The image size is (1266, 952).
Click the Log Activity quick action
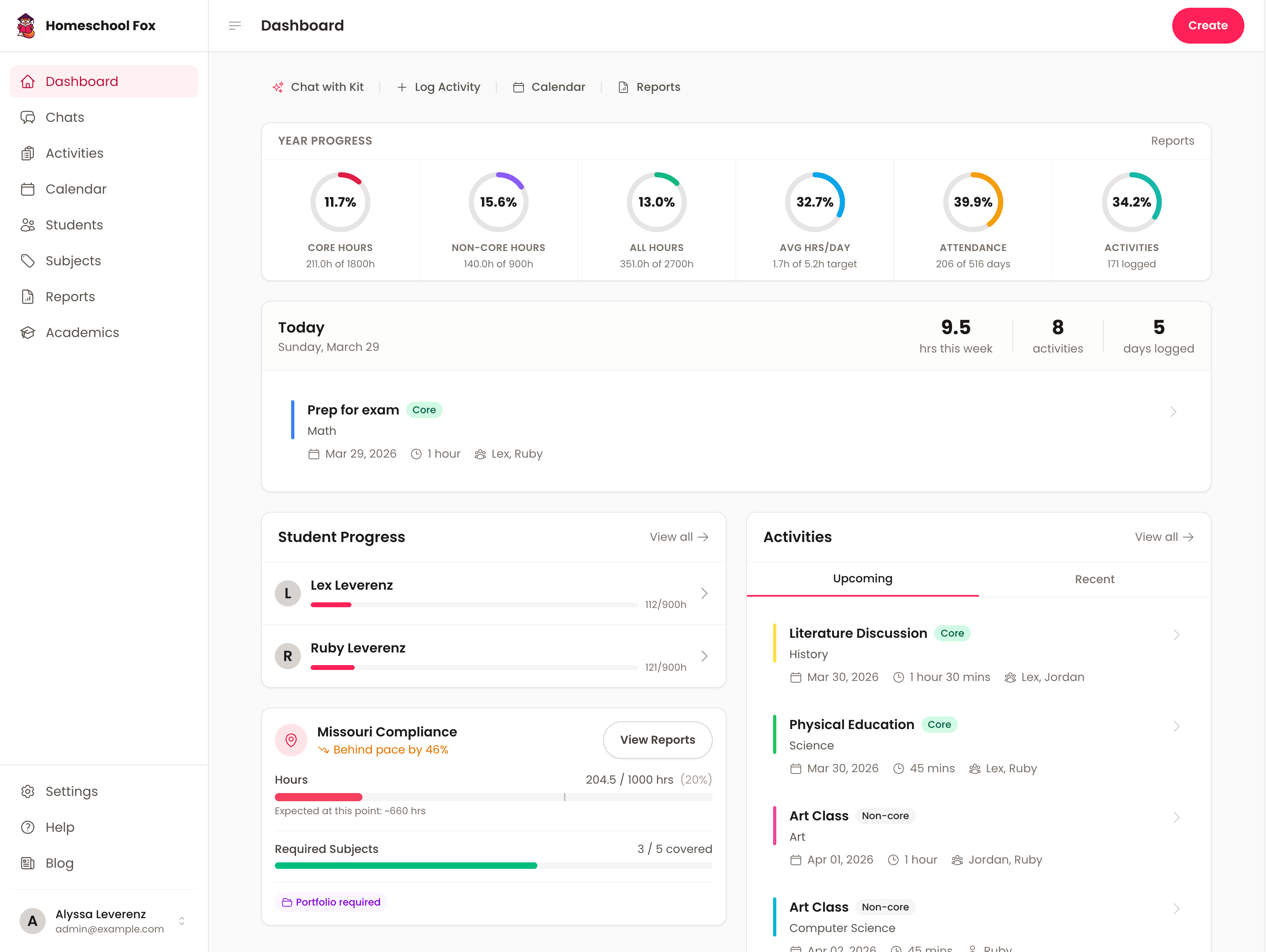pyautogui.click(x=439, y=87)
